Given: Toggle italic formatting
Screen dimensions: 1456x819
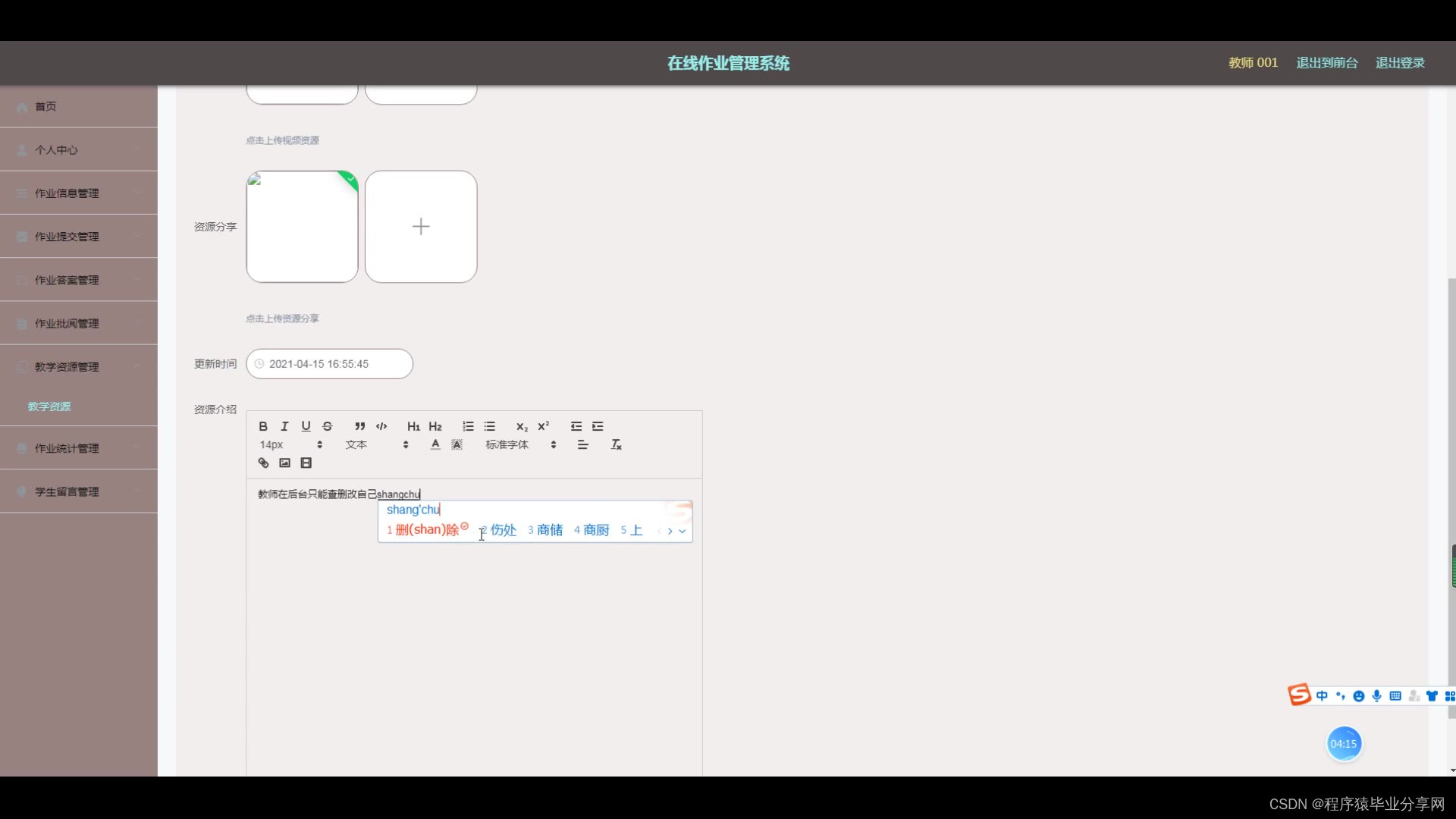Looking at the screenshot, I should [x=284, y=426].
